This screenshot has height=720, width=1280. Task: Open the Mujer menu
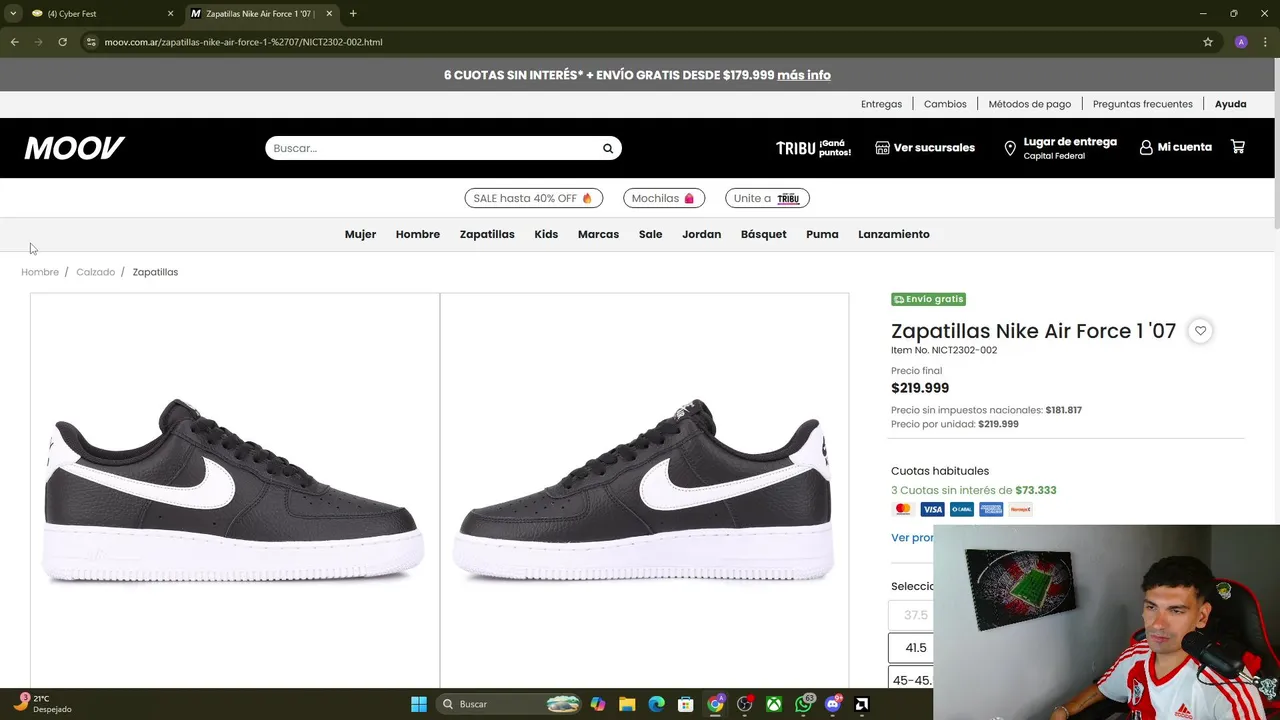(360, 234)
